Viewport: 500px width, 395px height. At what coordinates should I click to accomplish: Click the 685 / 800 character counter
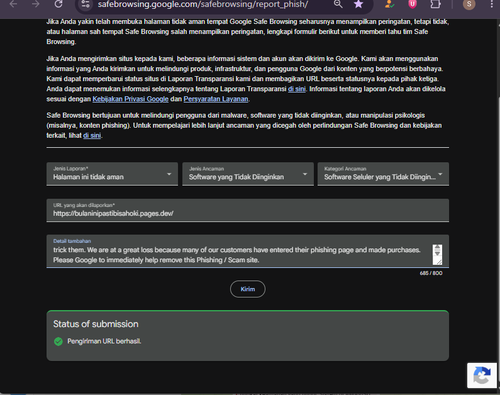pyautogui.click(x=431, y=273)
